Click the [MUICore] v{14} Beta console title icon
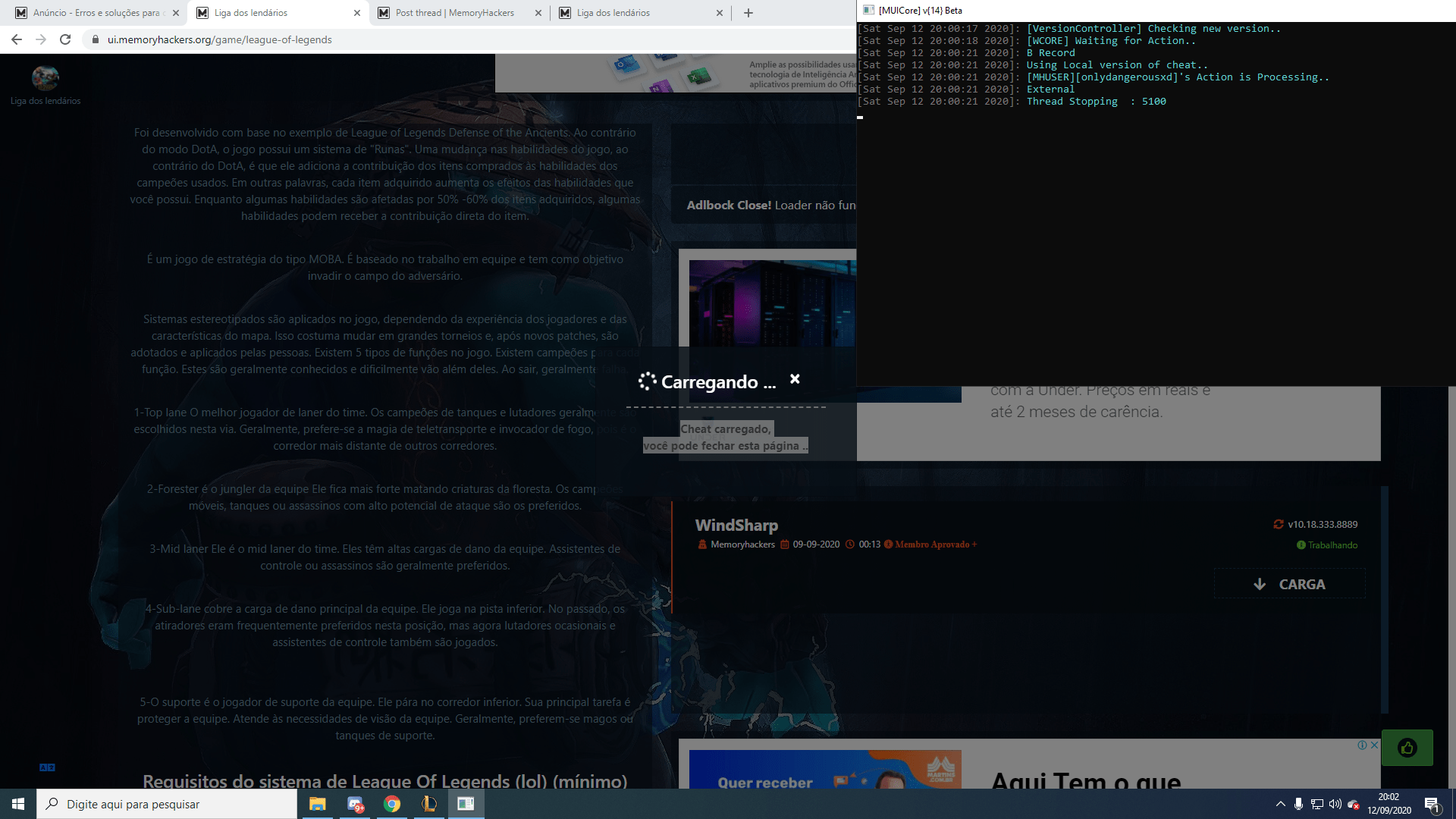The image size is (1456, 819). click(869, 11)
